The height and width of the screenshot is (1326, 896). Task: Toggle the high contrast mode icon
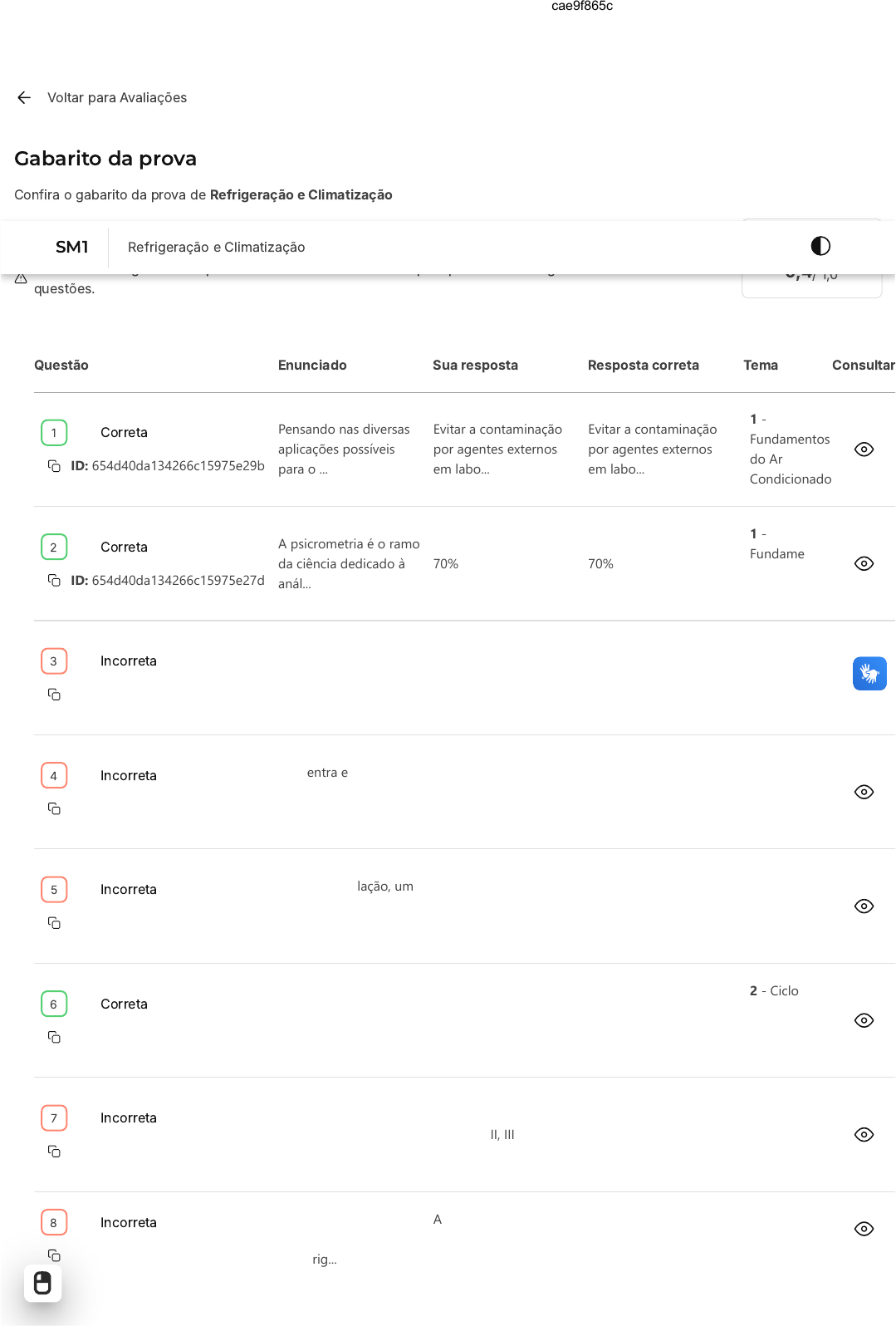click(820, 246)
